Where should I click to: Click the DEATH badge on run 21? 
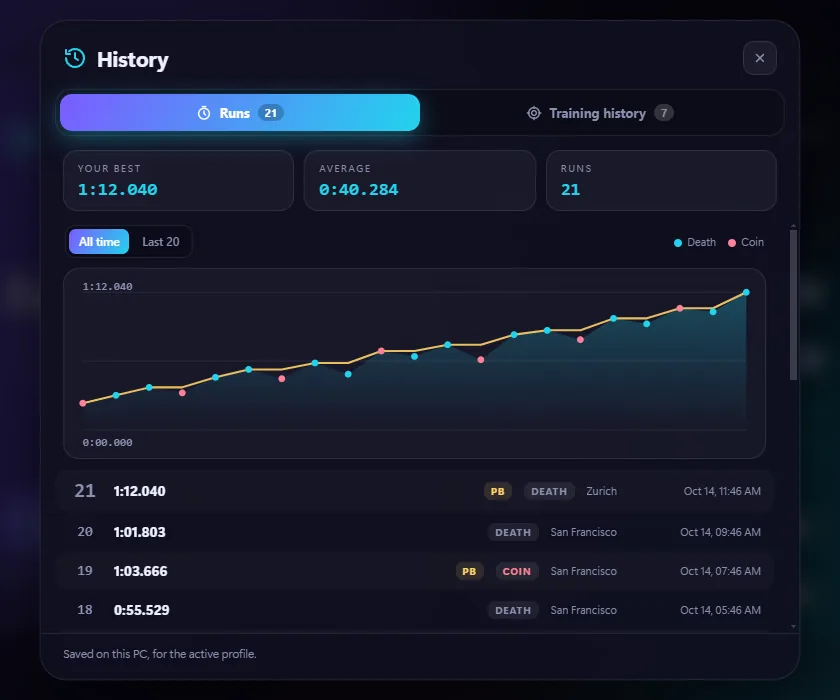point(549,491)
